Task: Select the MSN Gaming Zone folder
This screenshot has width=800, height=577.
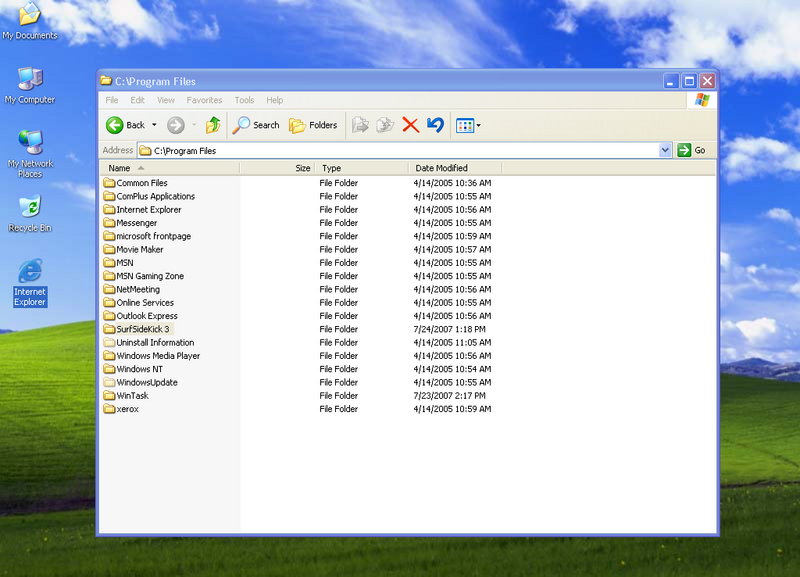Action: coord(144,276)
